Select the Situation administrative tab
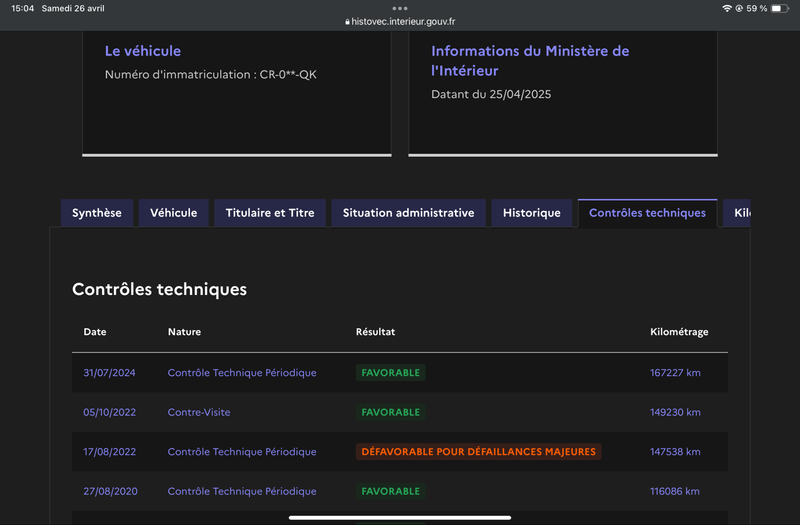 tap(408, 213)
